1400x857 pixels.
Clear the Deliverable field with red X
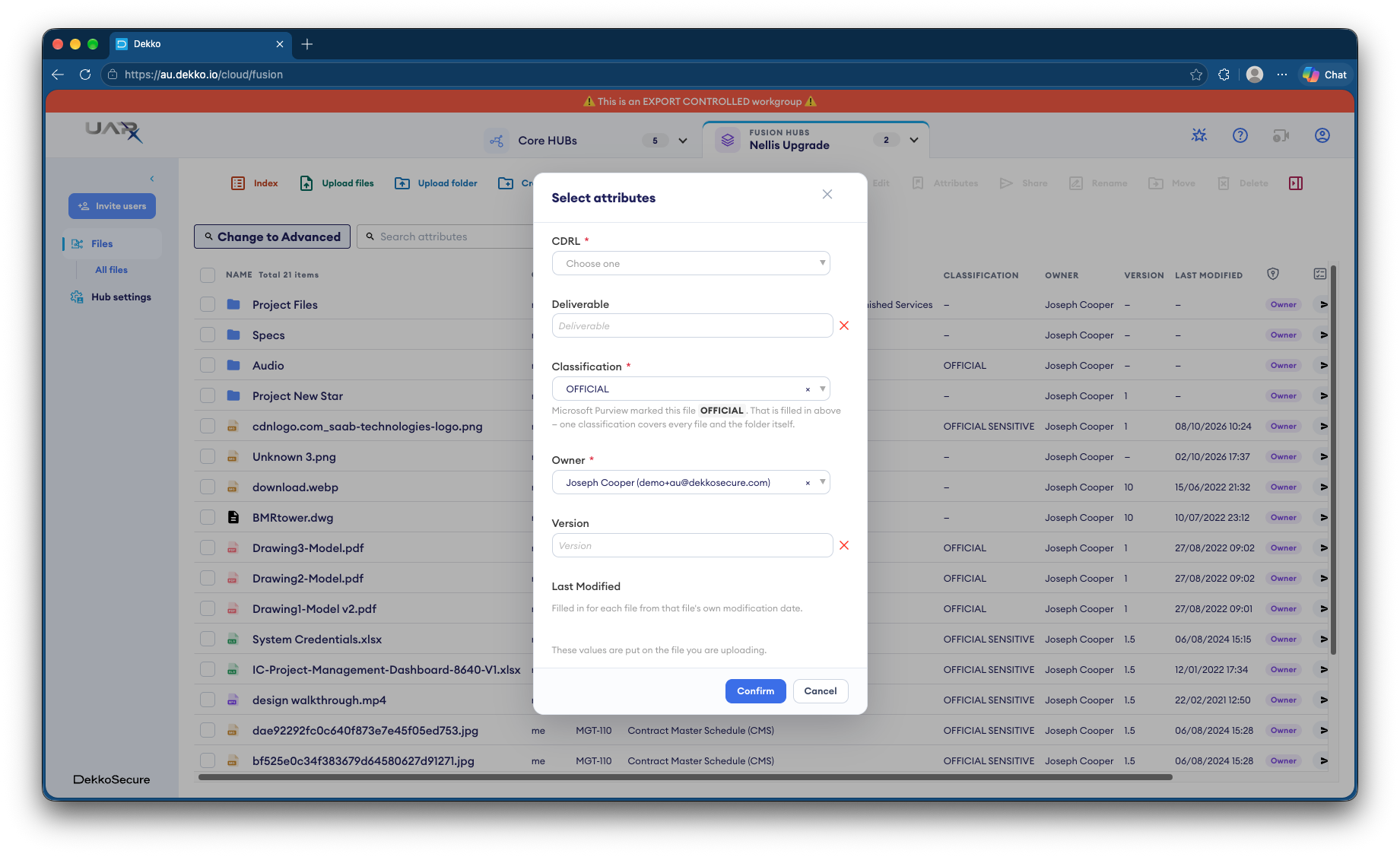tap(844, 325)
